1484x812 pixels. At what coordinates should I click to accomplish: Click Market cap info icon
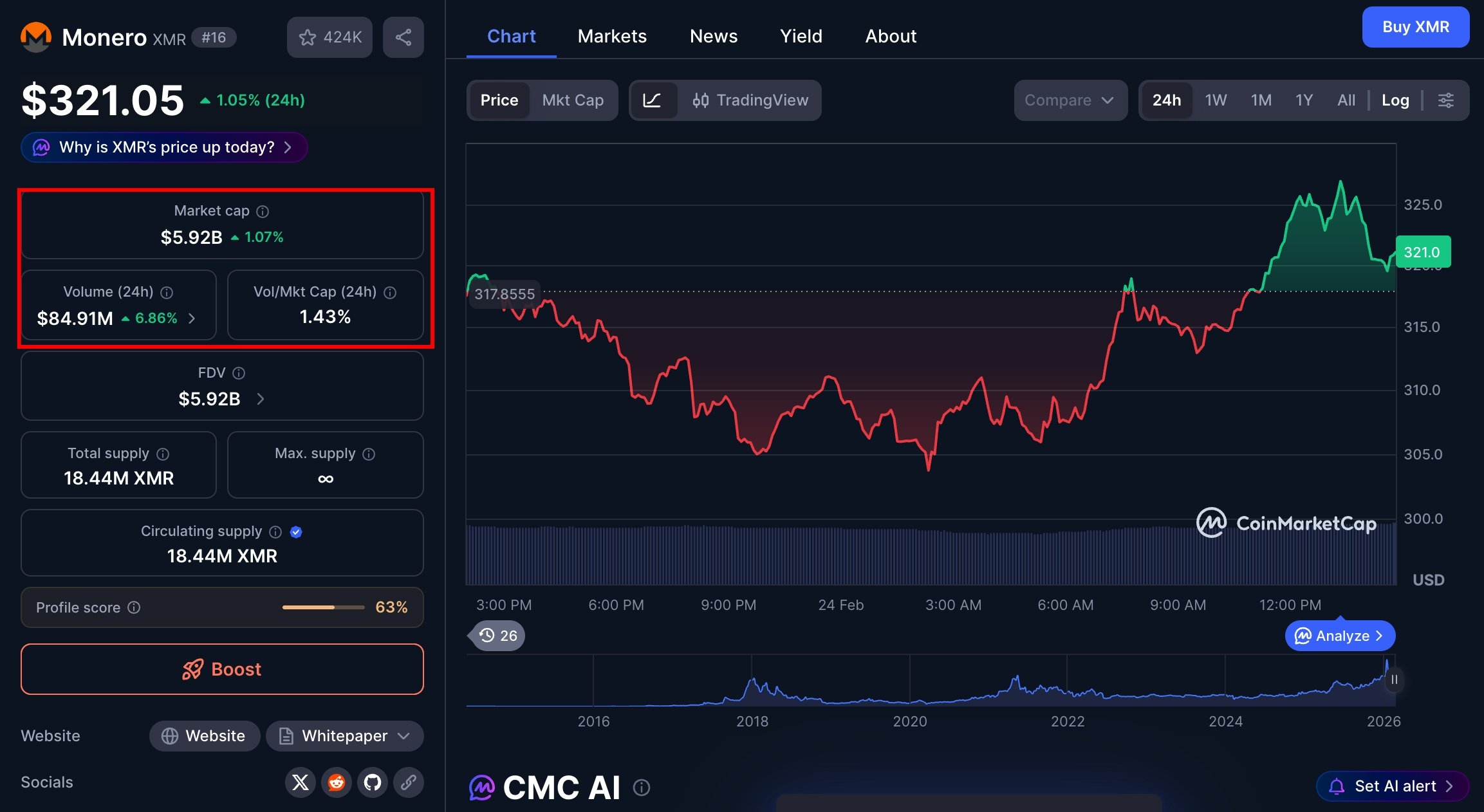(263, 211)
